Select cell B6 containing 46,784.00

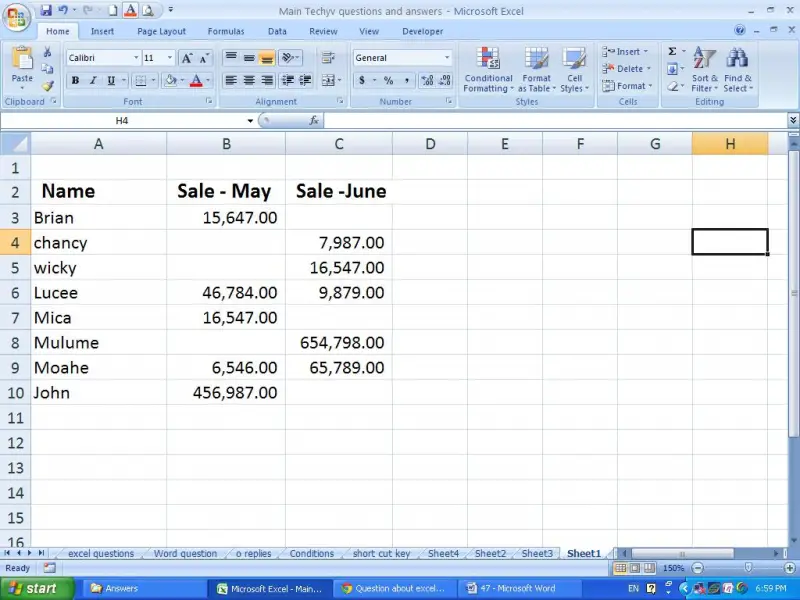[x=226, y=293]
